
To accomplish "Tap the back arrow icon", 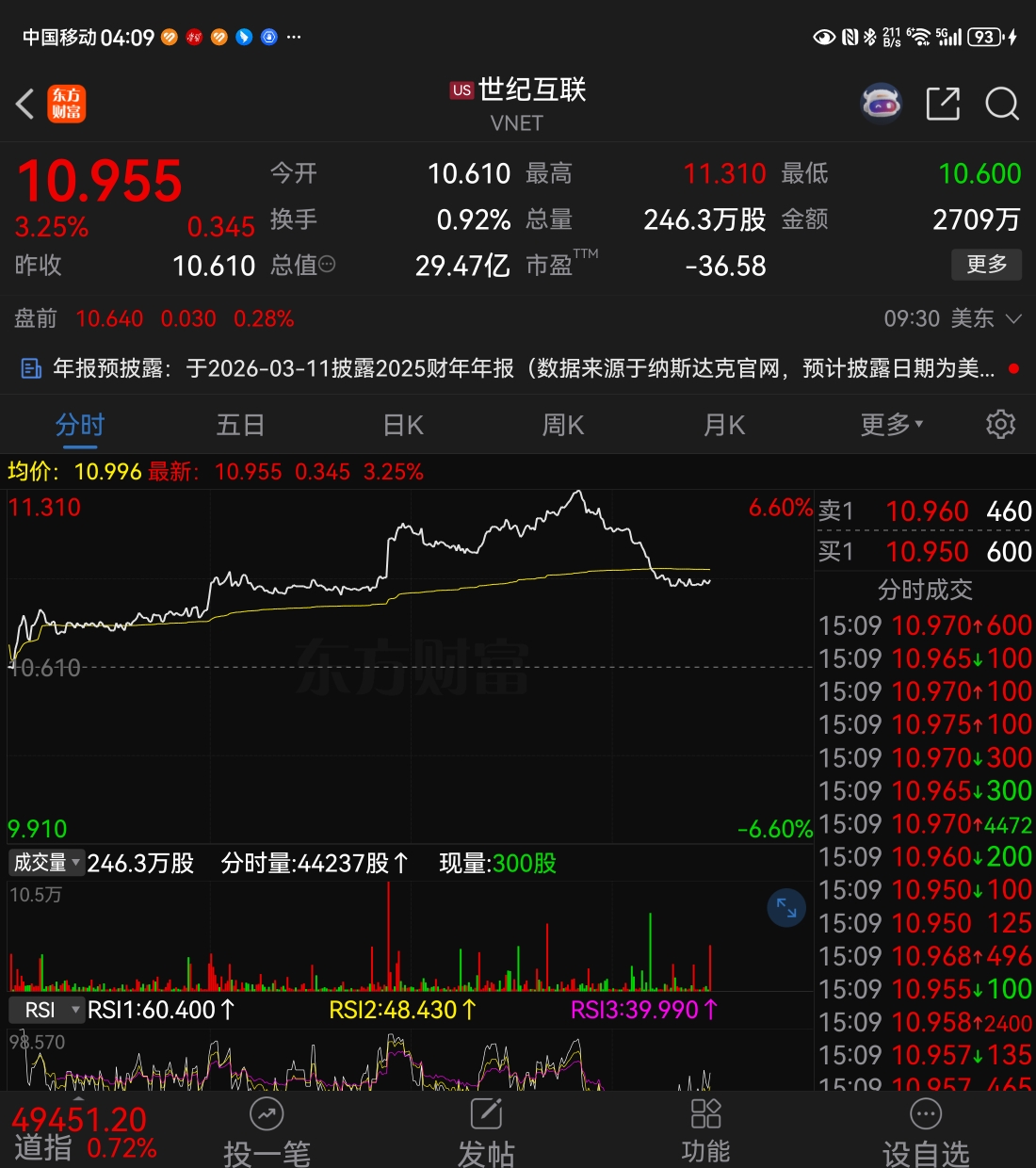I will point(25,104).
